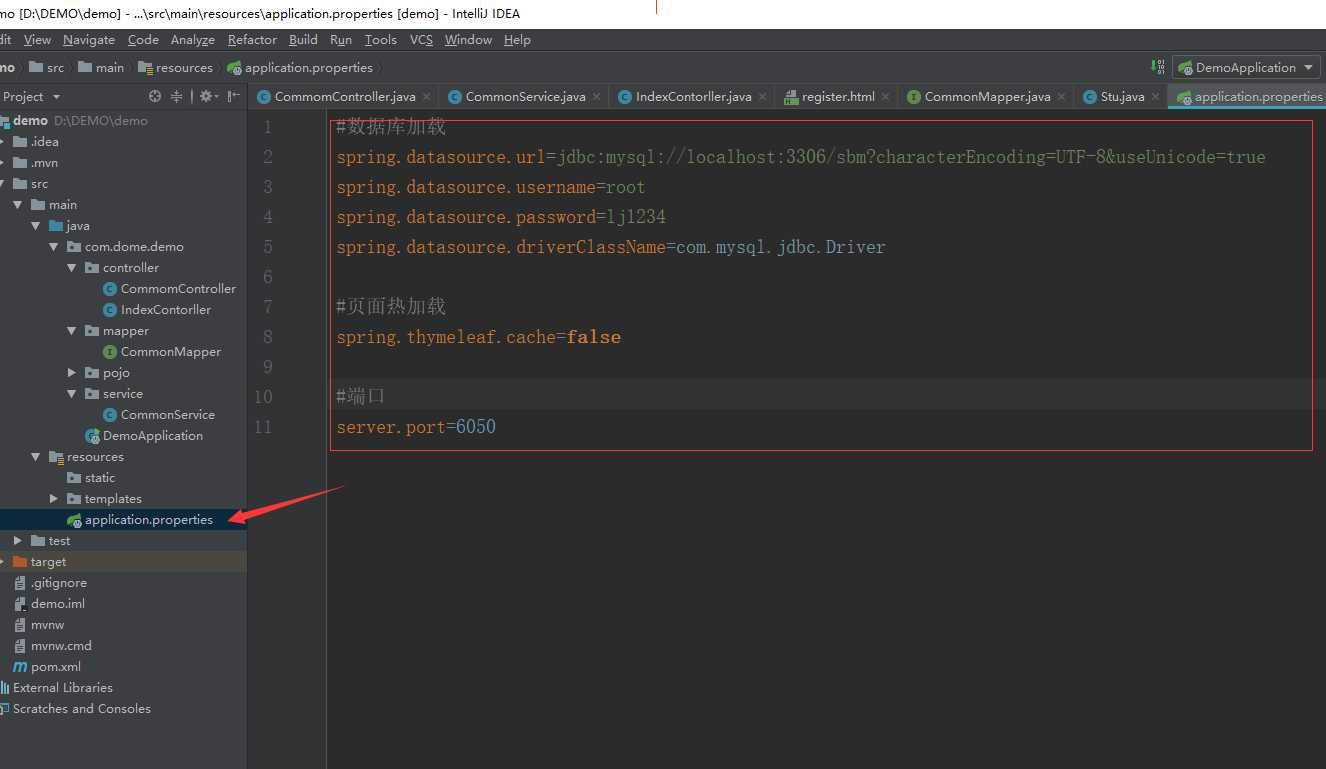1326x769 pixels.
Task: Expand the pojo package arrow
Action: 71,373
